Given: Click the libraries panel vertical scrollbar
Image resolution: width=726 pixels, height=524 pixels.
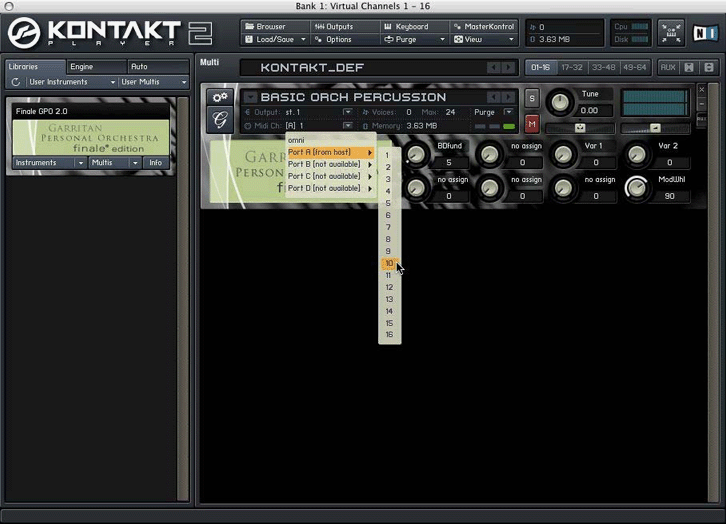Looking at the screenshot, I should tap(183, 299).
